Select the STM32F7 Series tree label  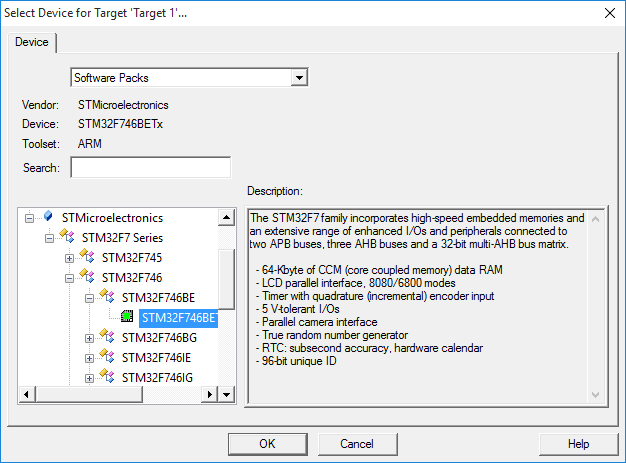point(122,238)
